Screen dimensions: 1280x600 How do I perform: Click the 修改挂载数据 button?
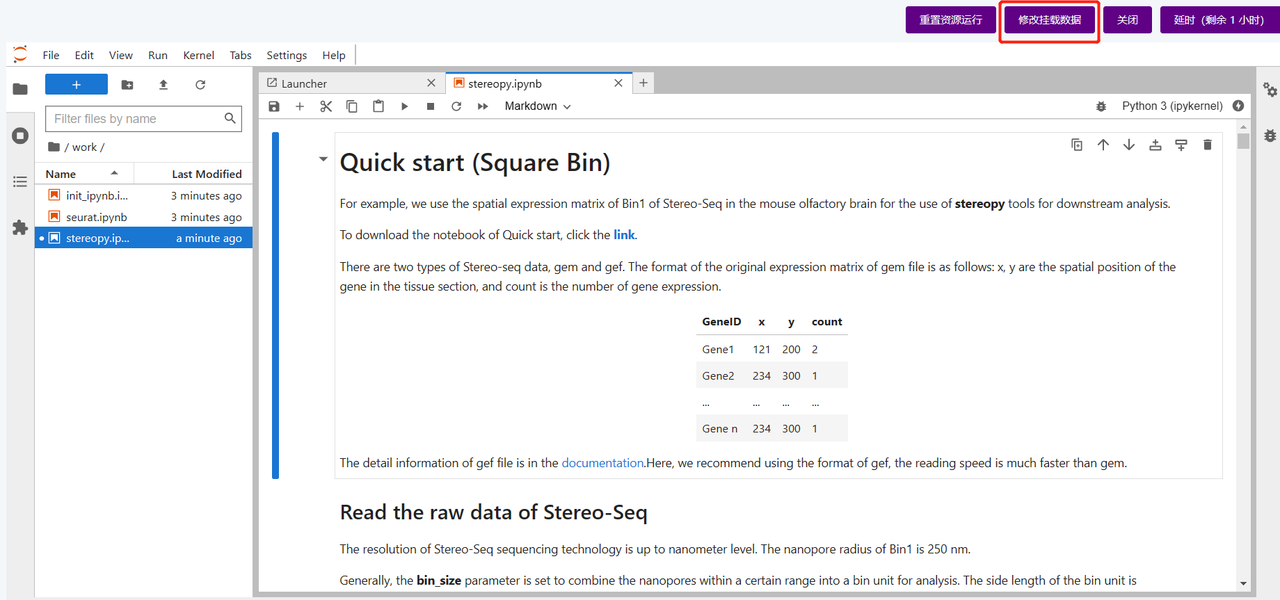tap(1049, 20)
